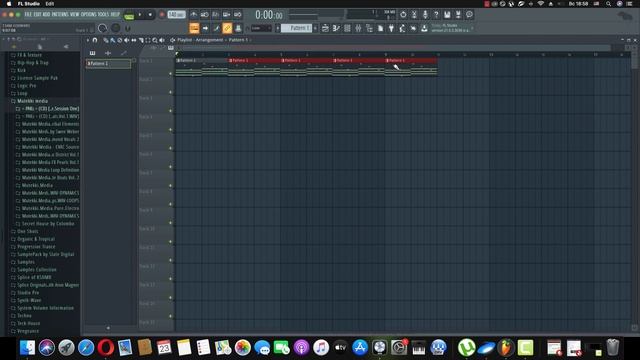Screen dimensions: 640x360
Task: Click the question mark help icon
Action: (436, 15)
